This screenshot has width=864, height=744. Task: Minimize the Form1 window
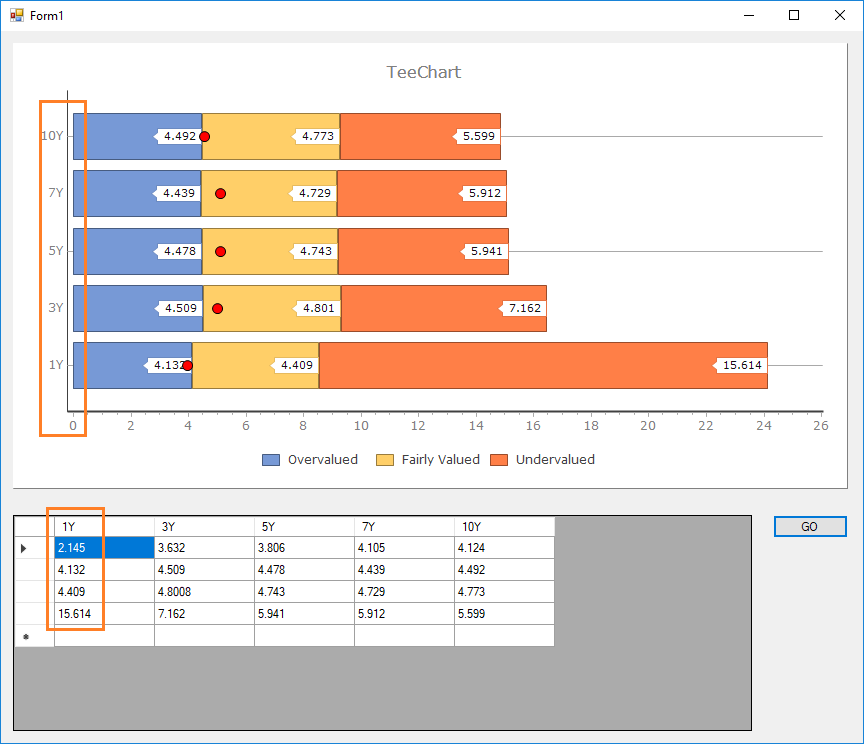748,15
